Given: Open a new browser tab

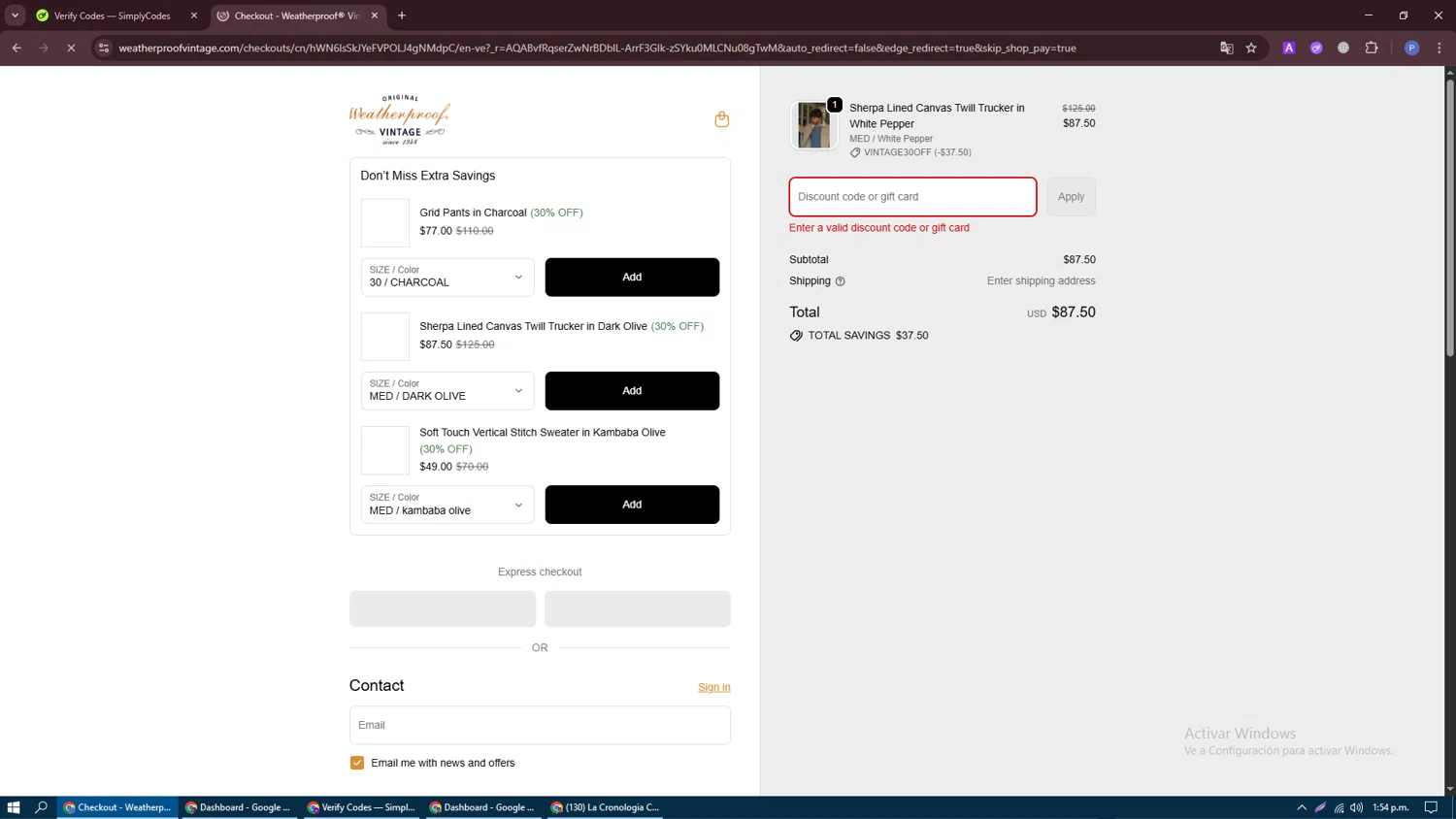Looking at the screenshot, I should (402, 16).
